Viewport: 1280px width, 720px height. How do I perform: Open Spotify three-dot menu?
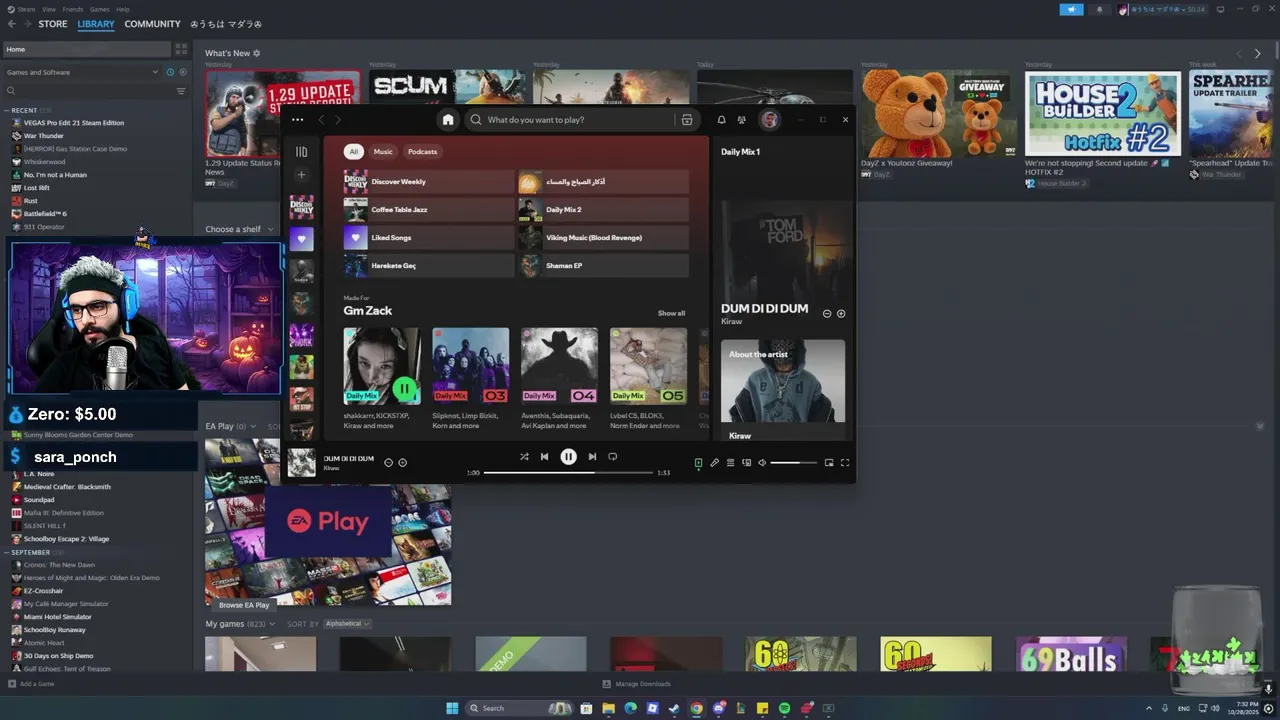tap(297, 119)
